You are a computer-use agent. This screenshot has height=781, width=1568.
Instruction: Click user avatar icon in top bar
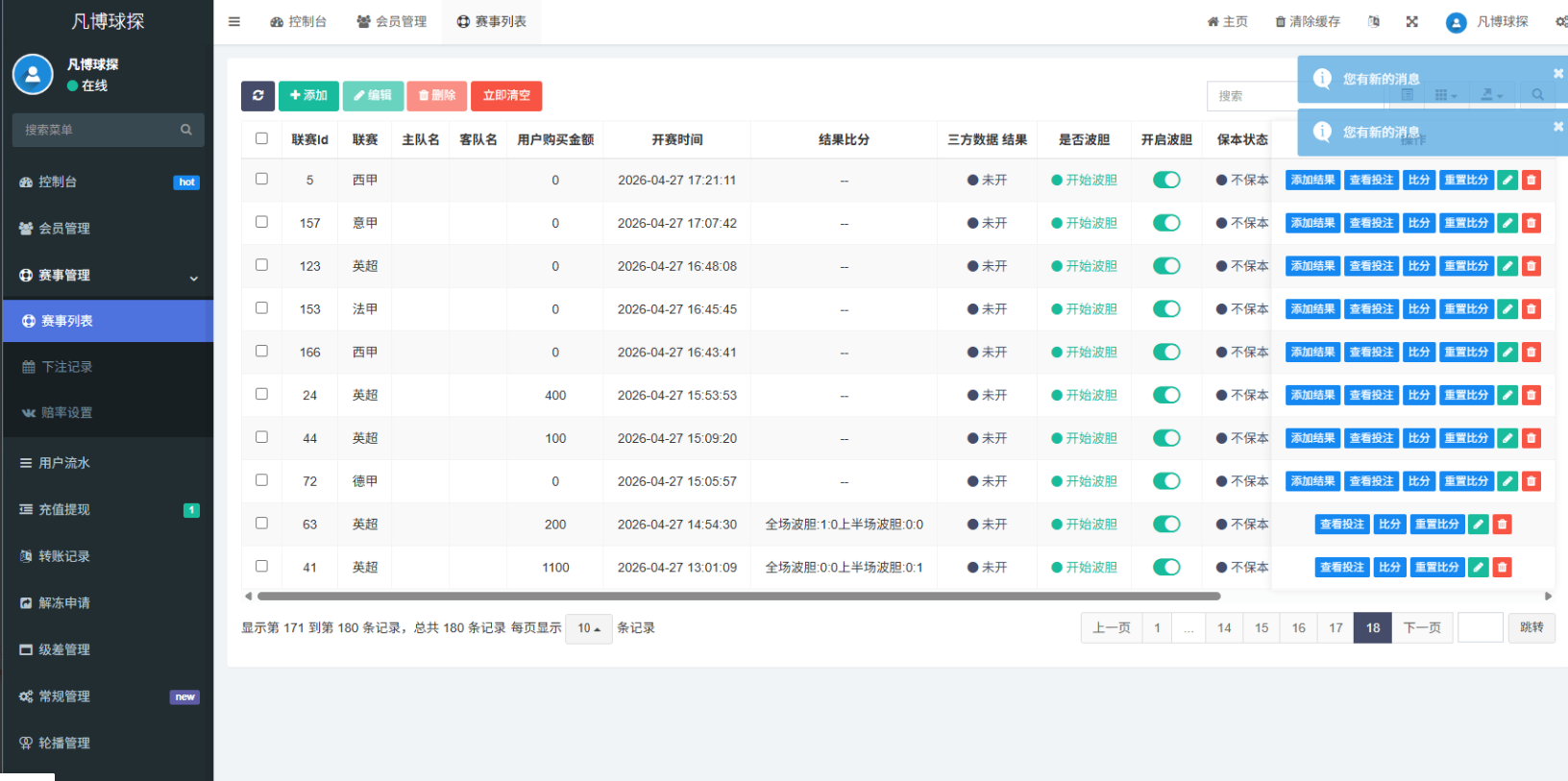[x=1456, y=22]
